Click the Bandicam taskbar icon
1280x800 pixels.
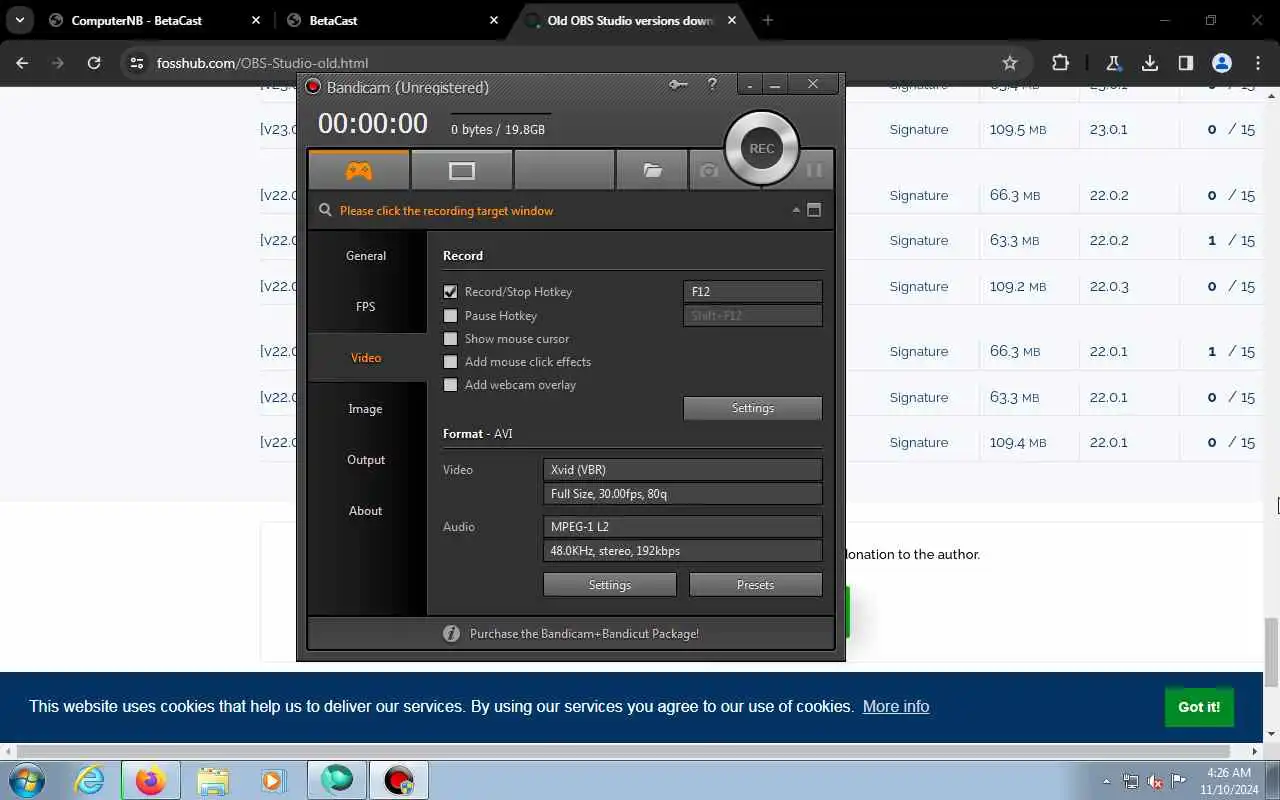click(x=399, y=780)
